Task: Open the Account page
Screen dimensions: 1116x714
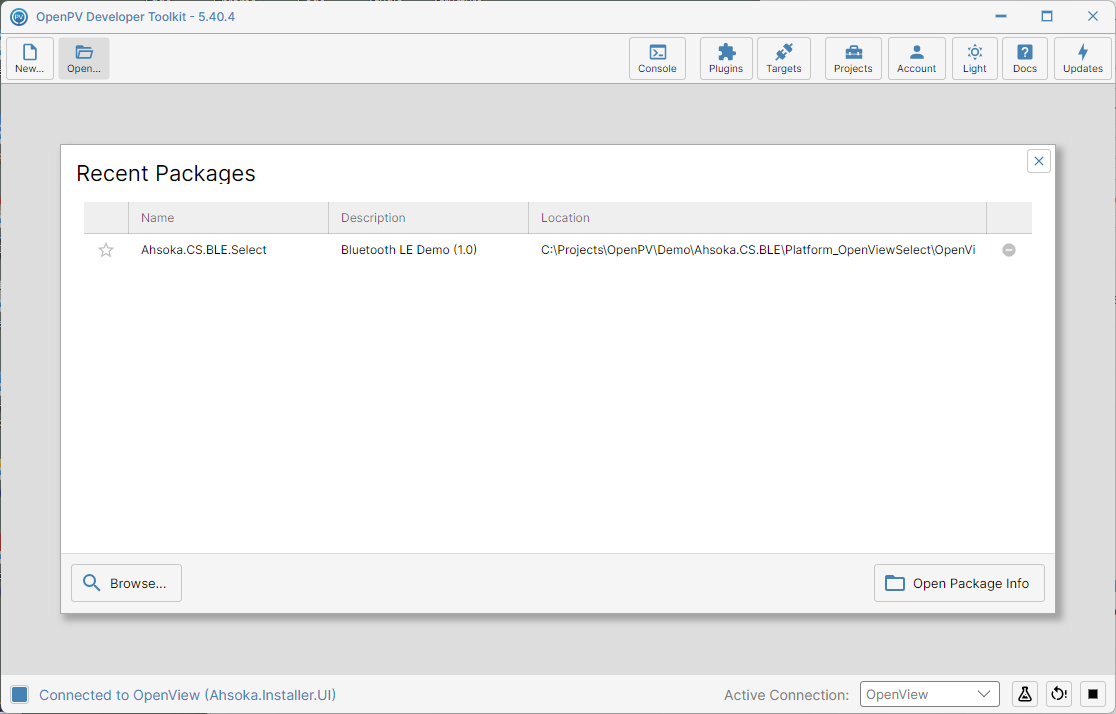Action: click(917, 58)
